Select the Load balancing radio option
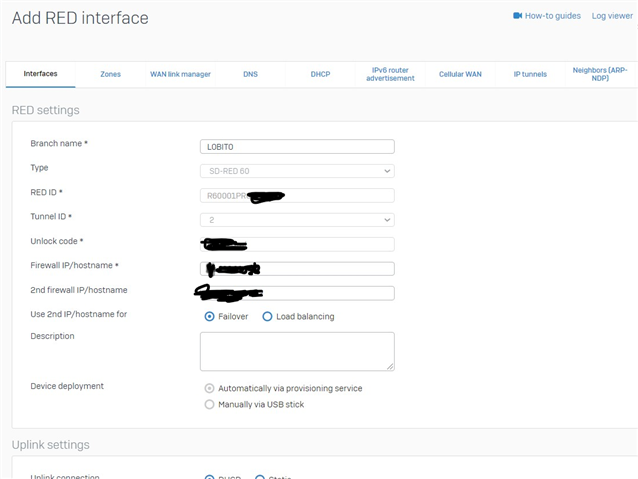 click(x=267, y=316)
